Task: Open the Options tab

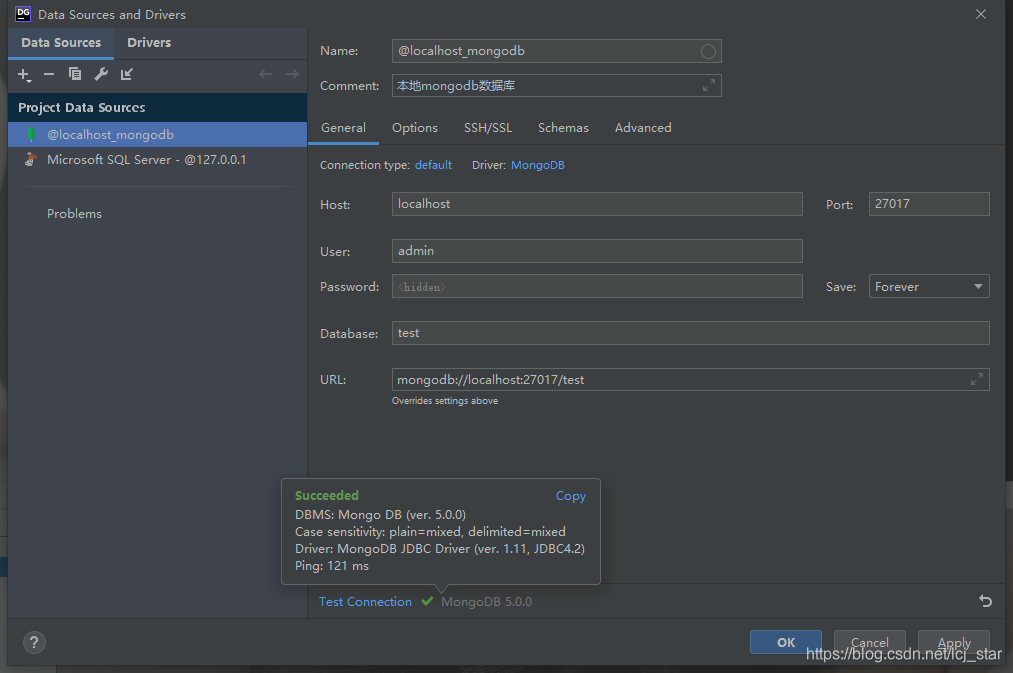Action: coord(415,128)
